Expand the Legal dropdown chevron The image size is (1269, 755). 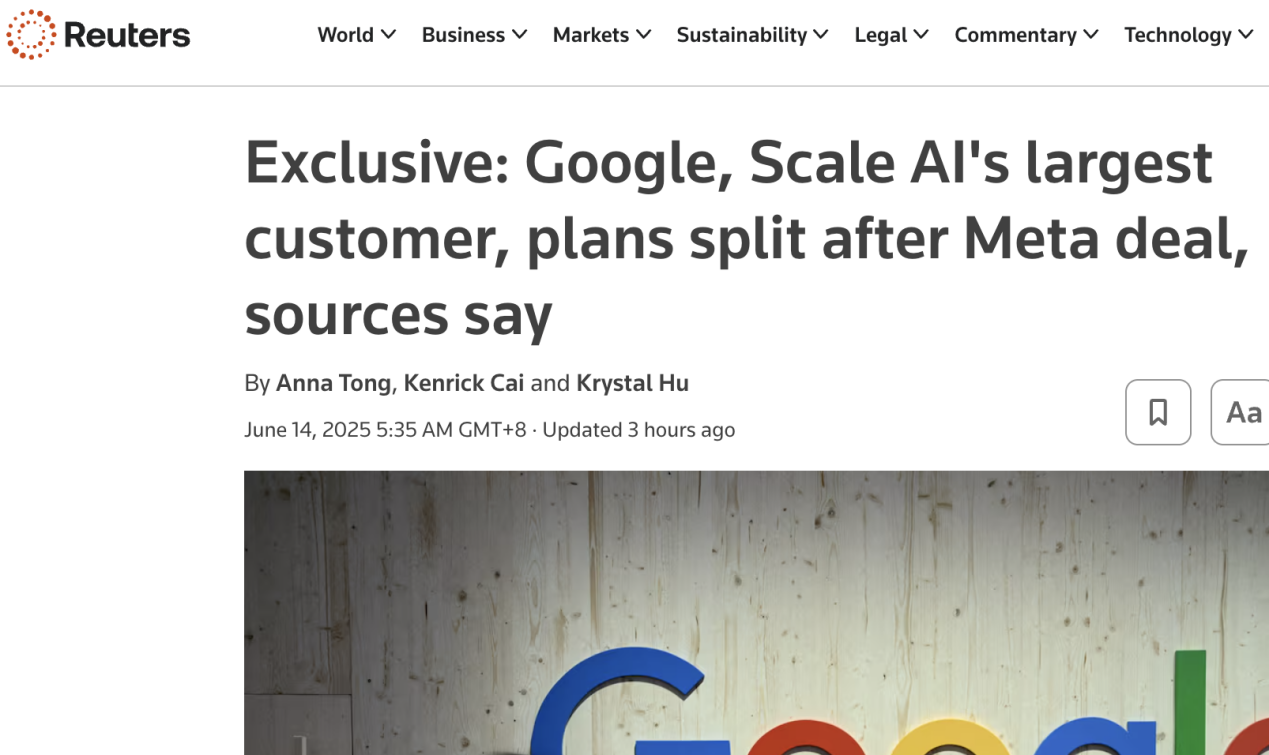922,35
